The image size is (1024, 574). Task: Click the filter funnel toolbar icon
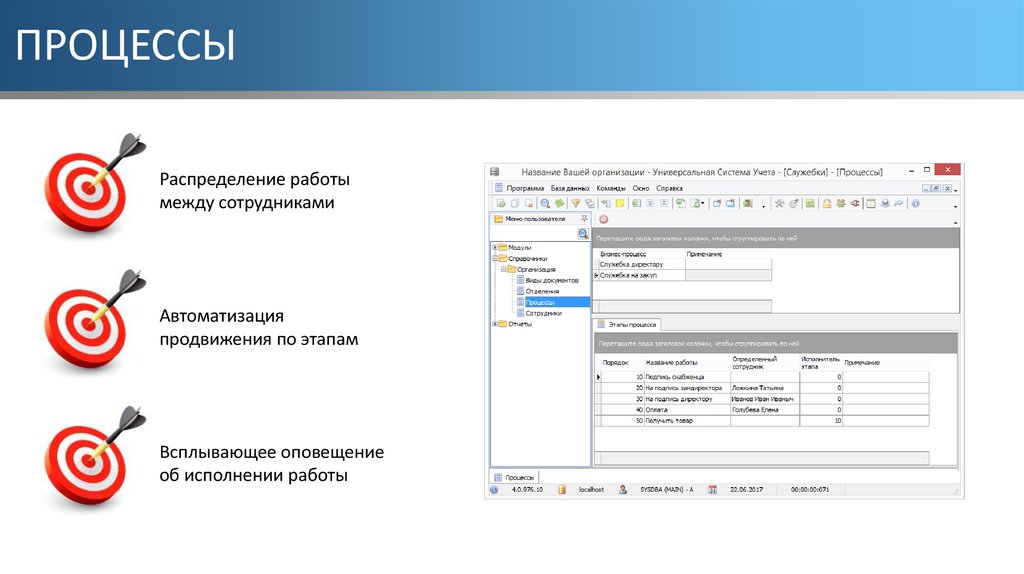click(575, 203)
